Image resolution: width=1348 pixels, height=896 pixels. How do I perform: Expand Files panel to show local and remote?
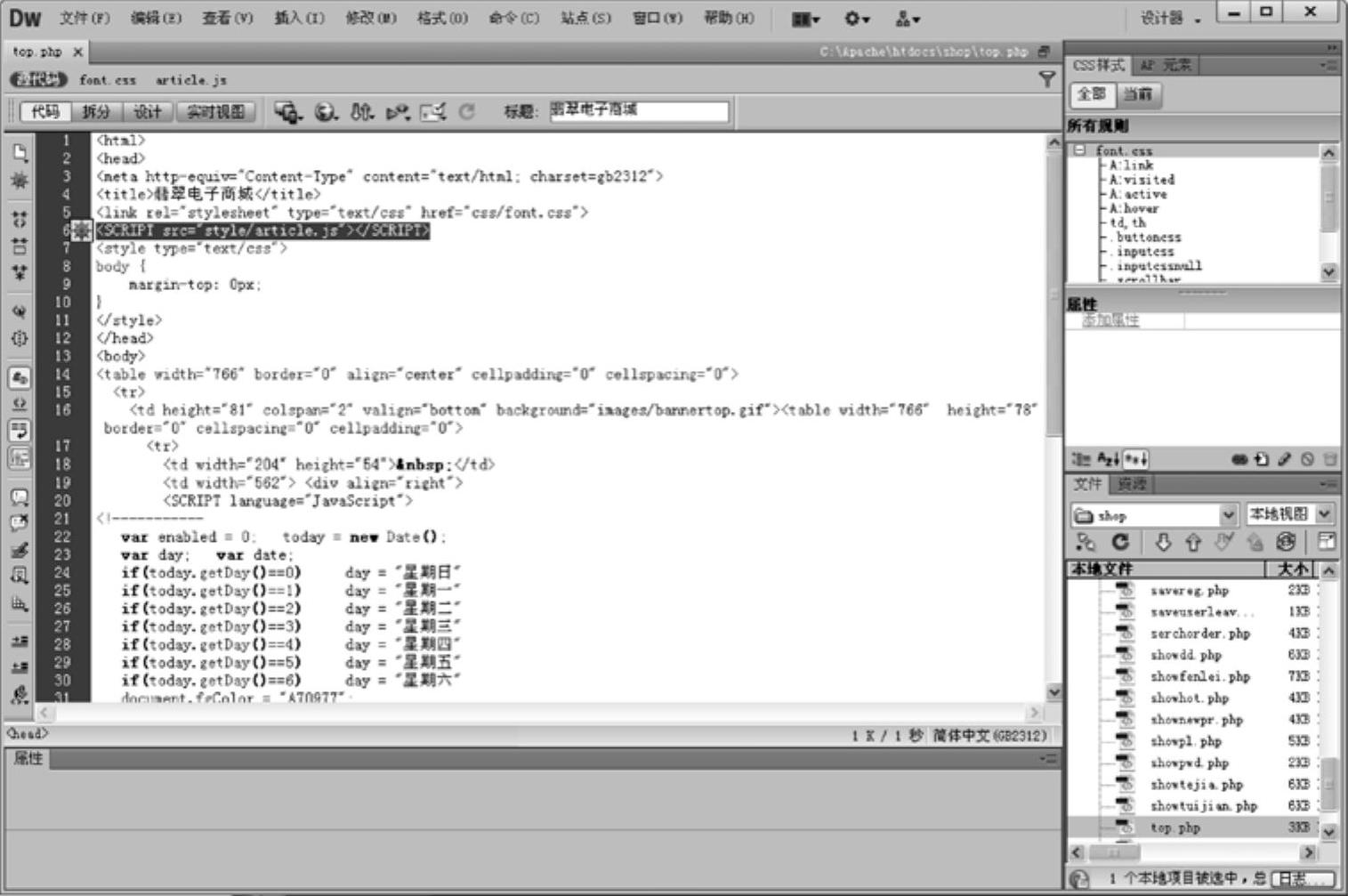(1326, 542)
